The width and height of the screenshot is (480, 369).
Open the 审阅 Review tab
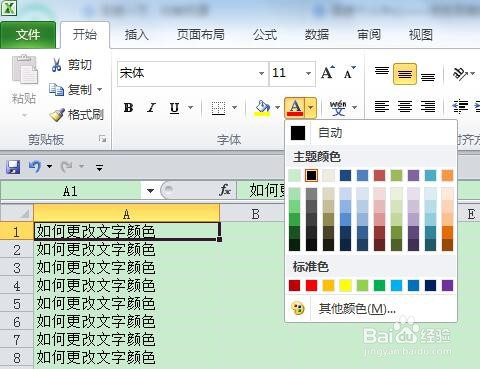tap(369, 35)
